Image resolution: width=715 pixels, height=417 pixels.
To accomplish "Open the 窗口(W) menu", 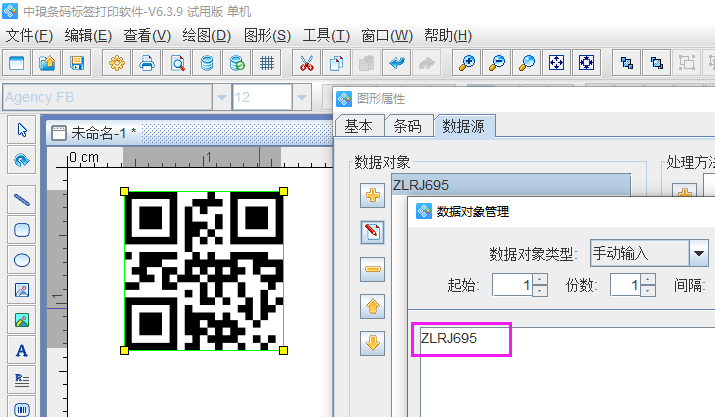I will click(x=387, y=35).
